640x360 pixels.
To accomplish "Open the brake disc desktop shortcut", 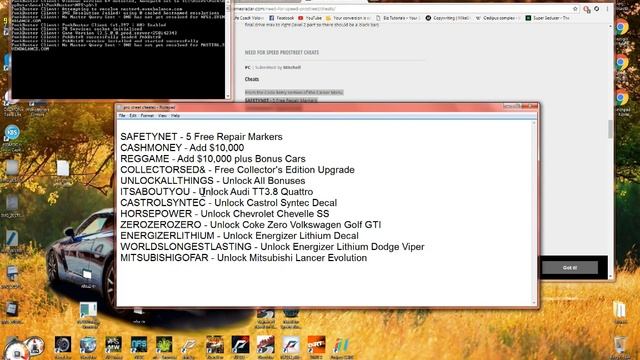I will 63,345.
